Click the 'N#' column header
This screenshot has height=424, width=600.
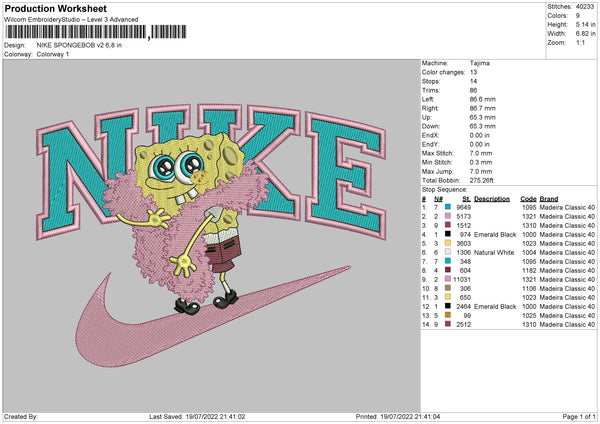(438, 199)
